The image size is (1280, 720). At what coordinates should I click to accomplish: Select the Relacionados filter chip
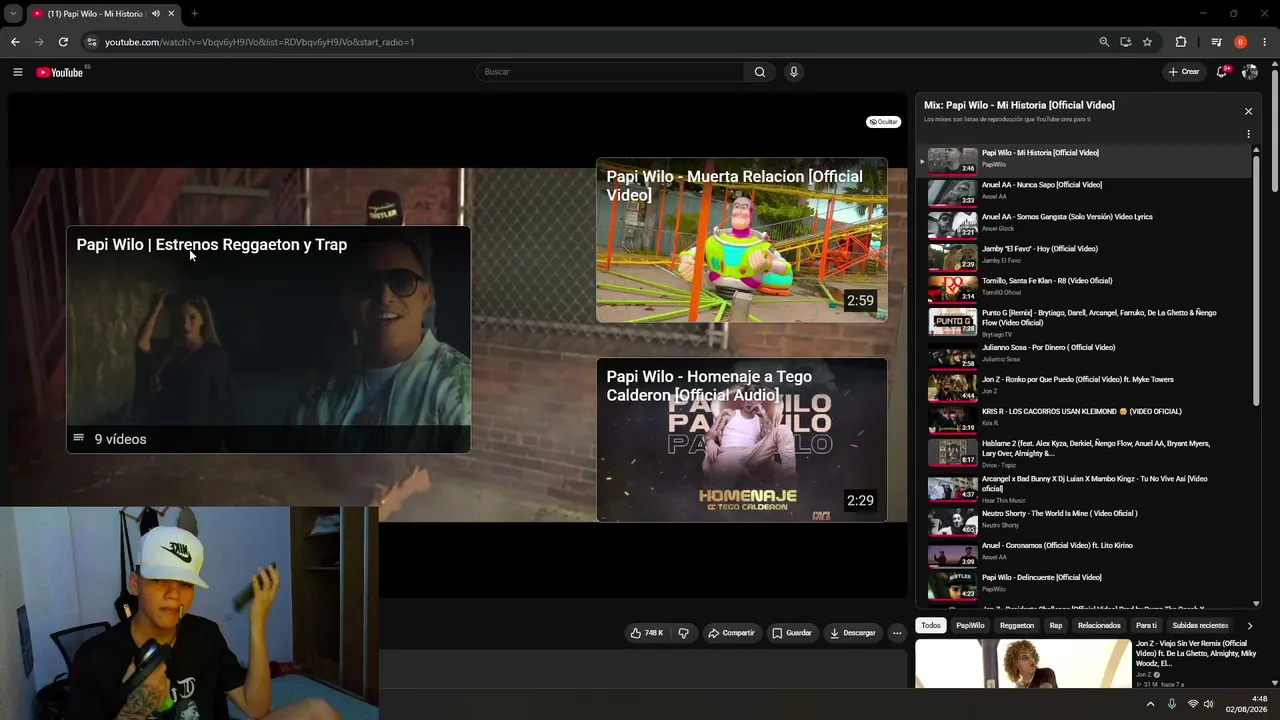[1099, 626]
